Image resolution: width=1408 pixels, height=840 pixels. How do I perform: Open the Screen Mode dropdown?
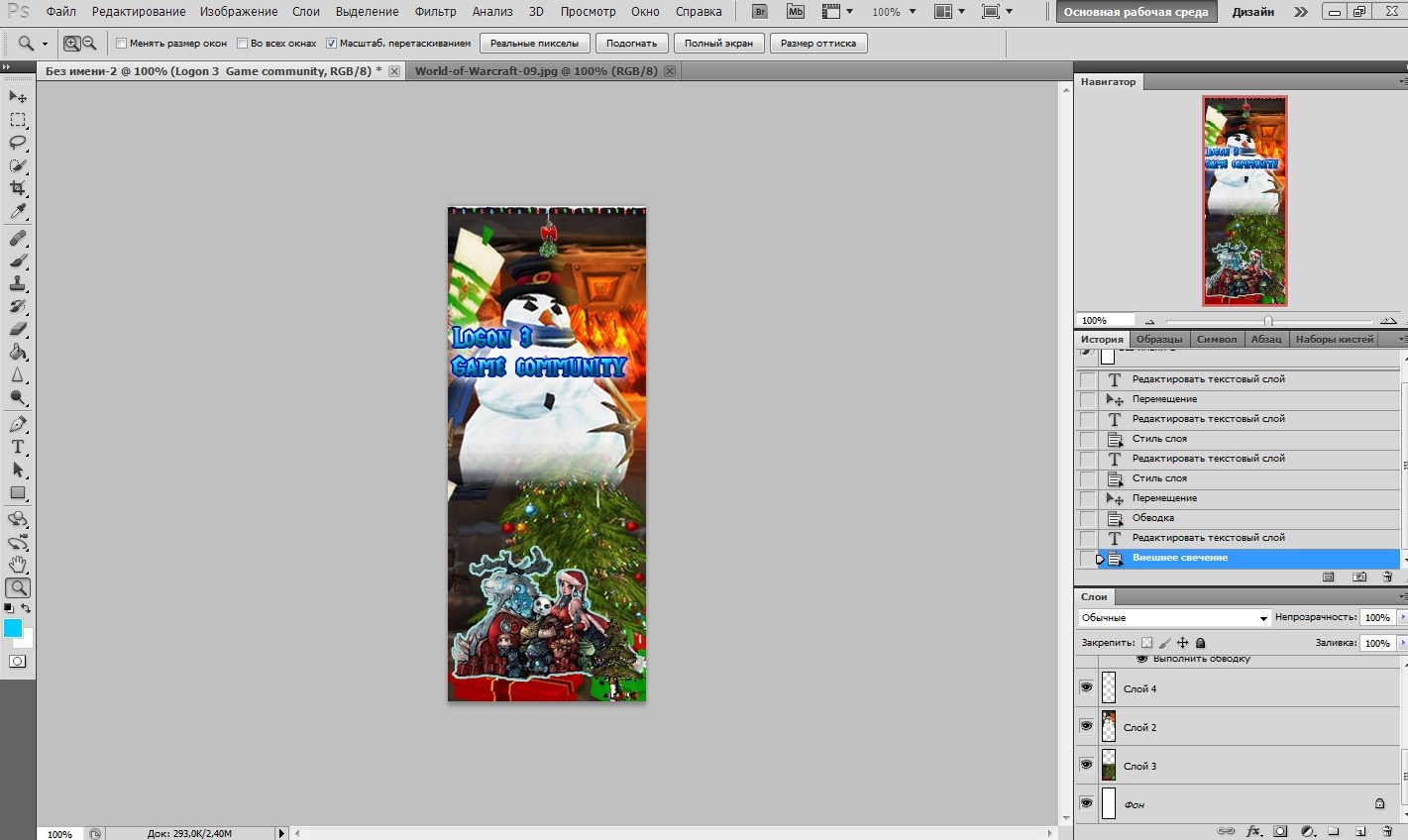(x=997, y=12)
